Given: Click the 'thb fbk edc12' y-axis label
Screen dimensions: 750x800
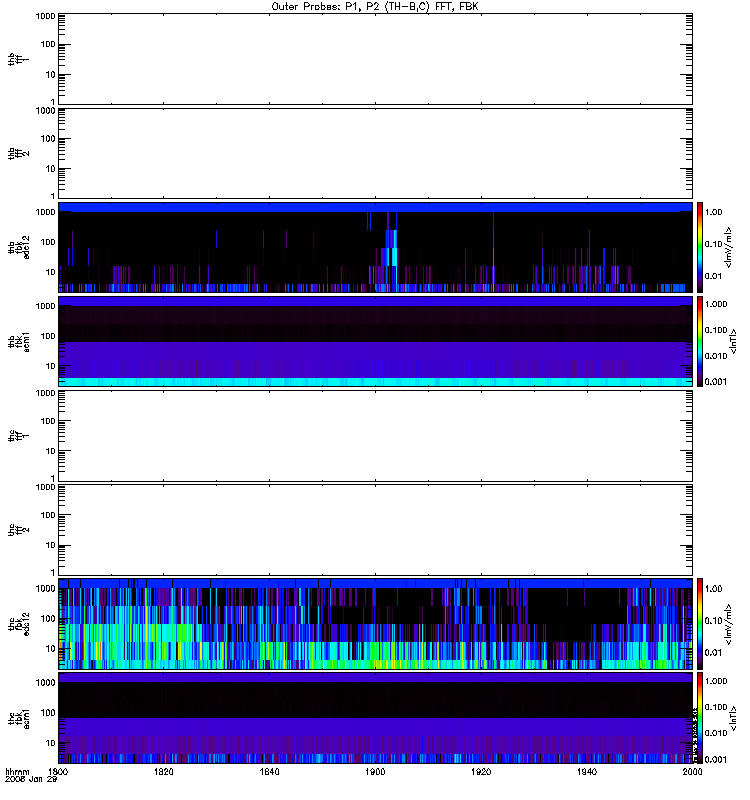Looking at the screenshot, I should coord(19,247).
